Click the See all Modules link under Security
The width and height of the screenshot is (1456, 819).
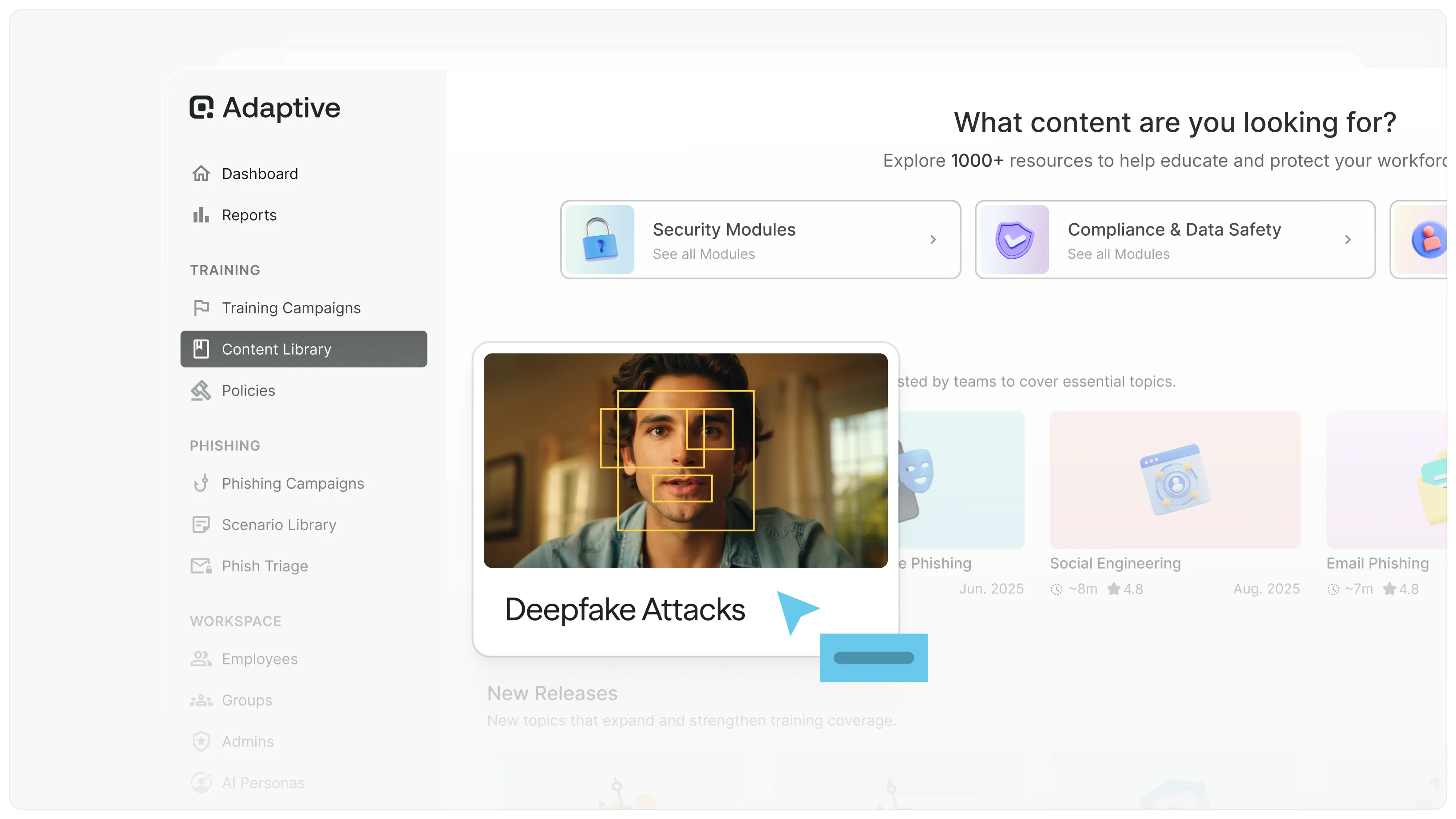[704, 254]
